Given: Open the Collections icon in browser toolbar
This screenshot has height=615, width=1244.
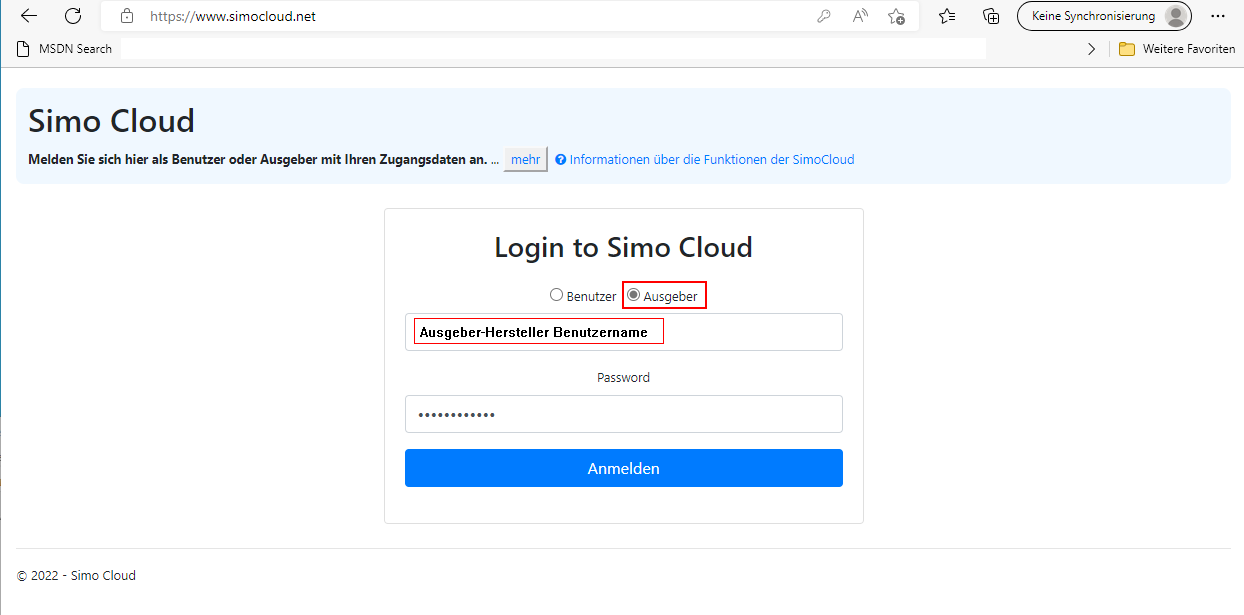Looking at the screenshot, I should 991,16.
